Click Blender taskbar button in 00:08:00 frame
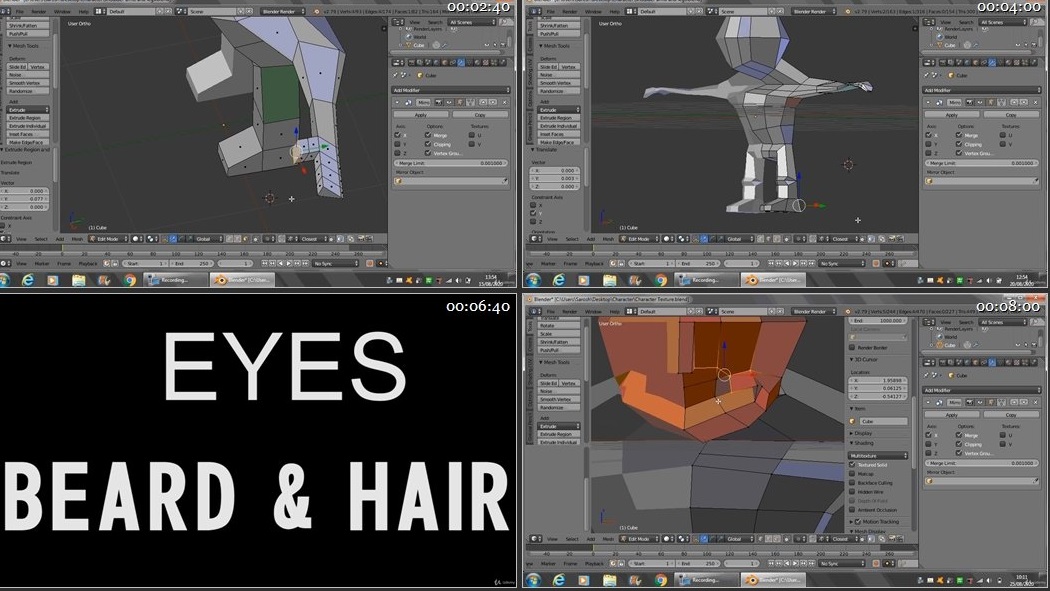The height and width of the screenshot is (591, 1050). (773, 580)
